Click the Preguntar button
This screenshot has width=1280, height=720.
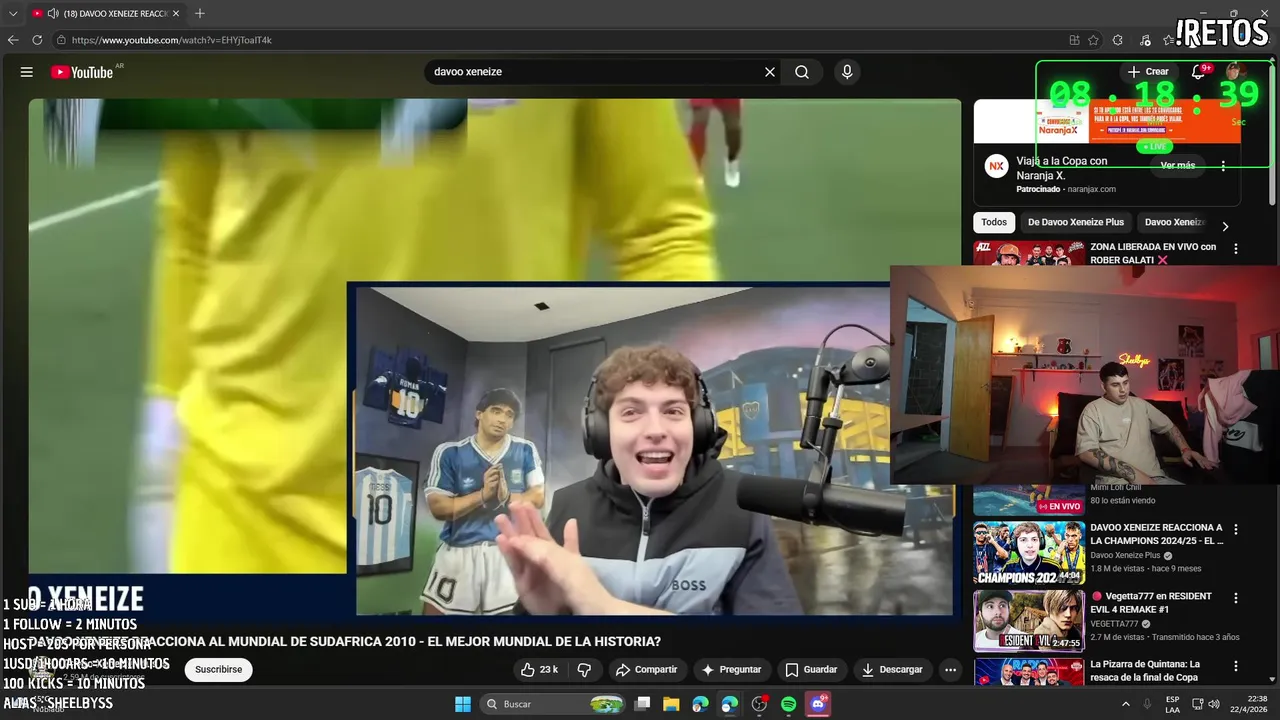coord(731,669)
